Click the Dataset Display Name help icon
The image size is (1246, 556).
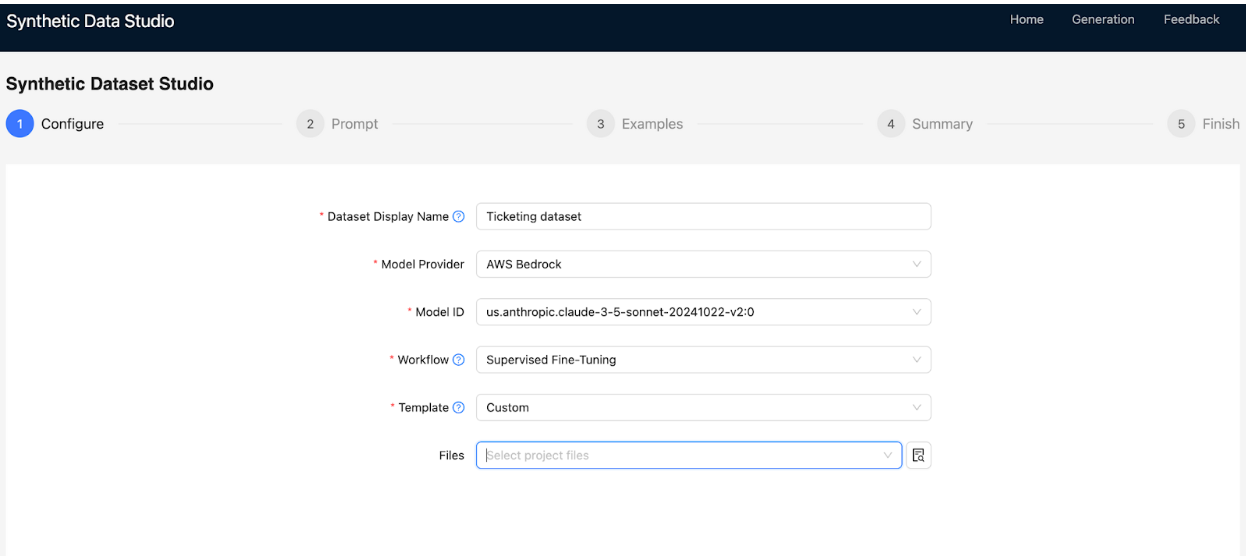click(459, 217)
